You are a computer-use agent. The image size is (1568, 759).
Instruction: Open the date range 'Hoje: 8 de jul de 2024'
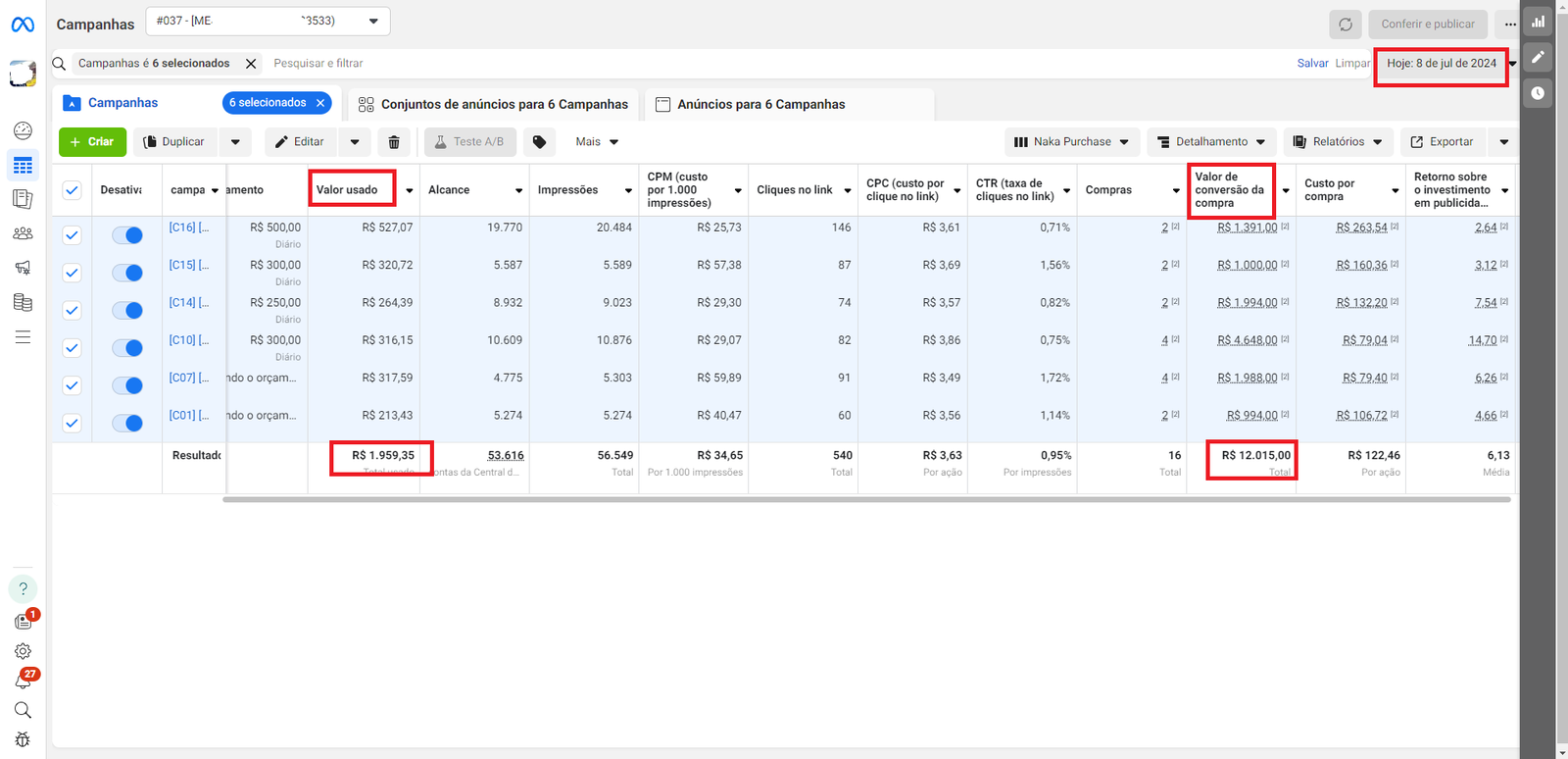point(1441,64)
